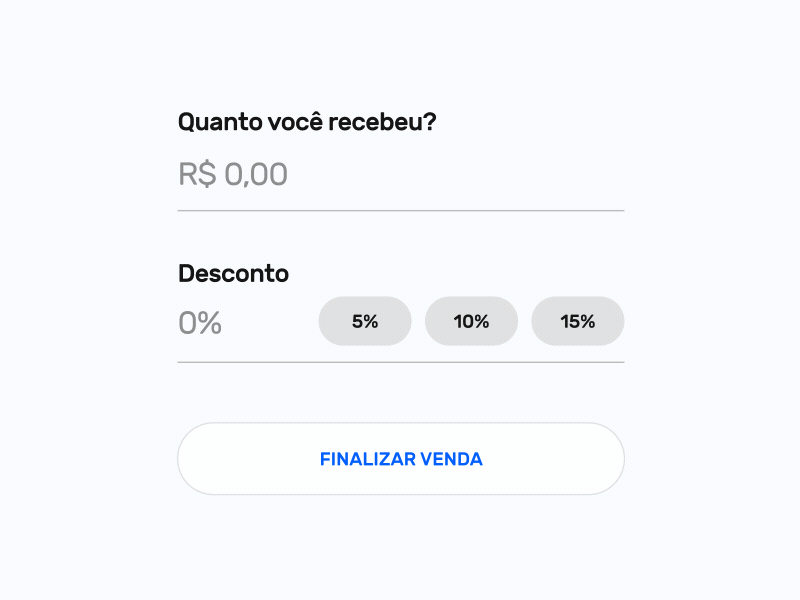Click the word VENDA in the finalize button
This screenshot has height=600, width=800.
pos(452,459)
